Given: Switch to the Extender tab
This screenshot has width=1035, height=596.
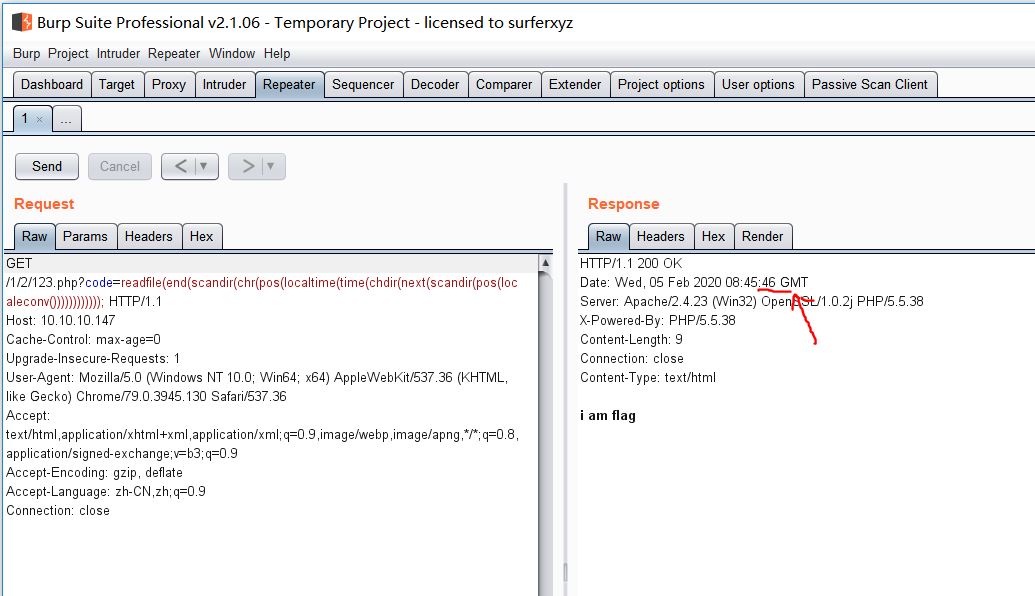Looking at the screenshot, I should pyautogui.click(x=575, y=84).
